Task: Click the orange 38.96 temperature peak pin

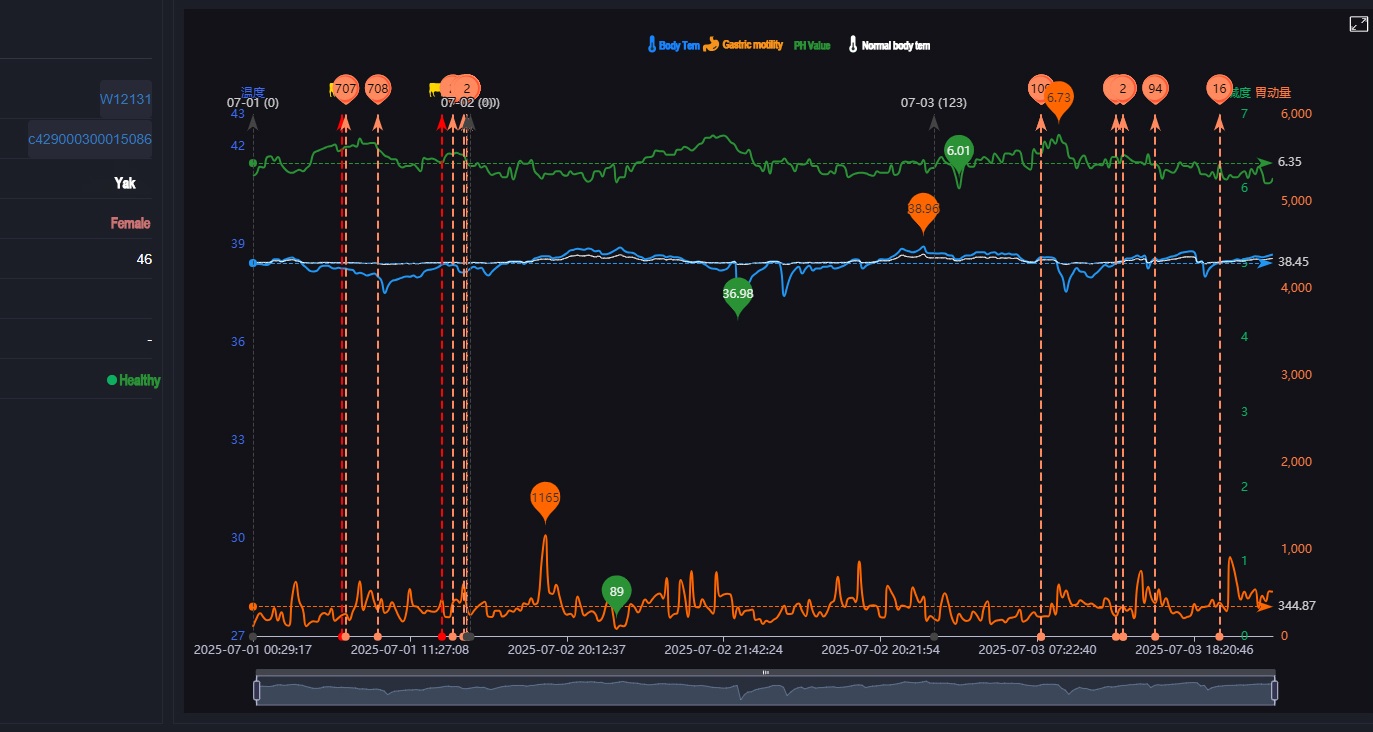Action: coord(923,209)
